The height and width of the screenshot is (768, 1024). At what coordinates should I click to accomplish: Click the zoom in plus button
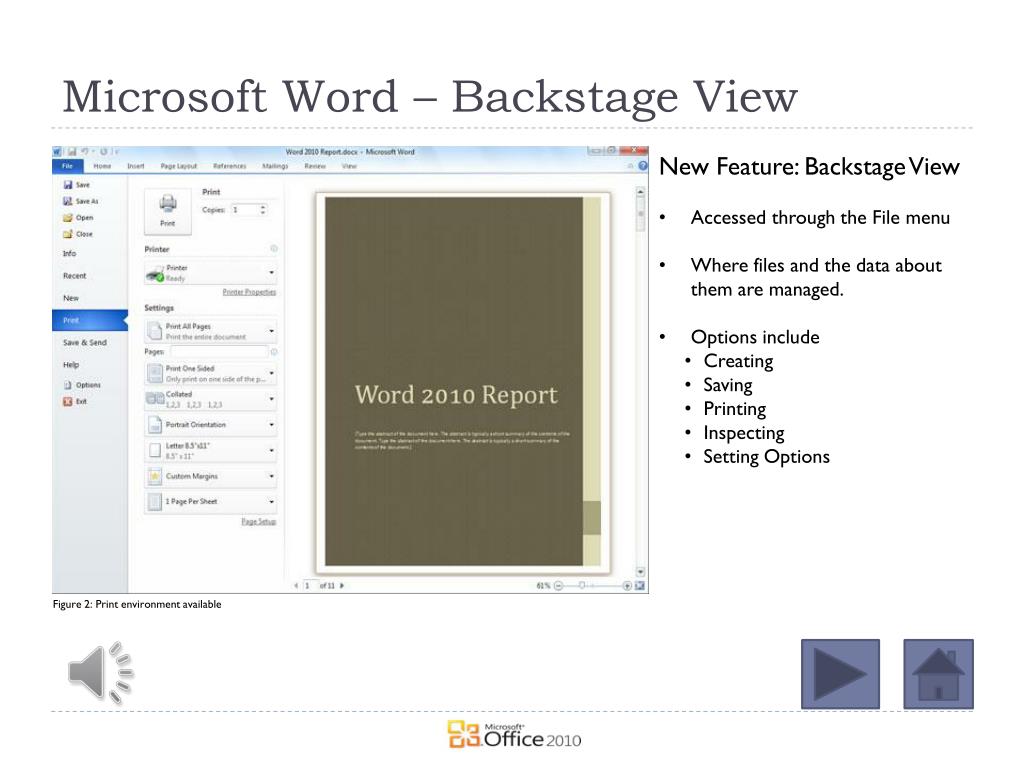627,586
